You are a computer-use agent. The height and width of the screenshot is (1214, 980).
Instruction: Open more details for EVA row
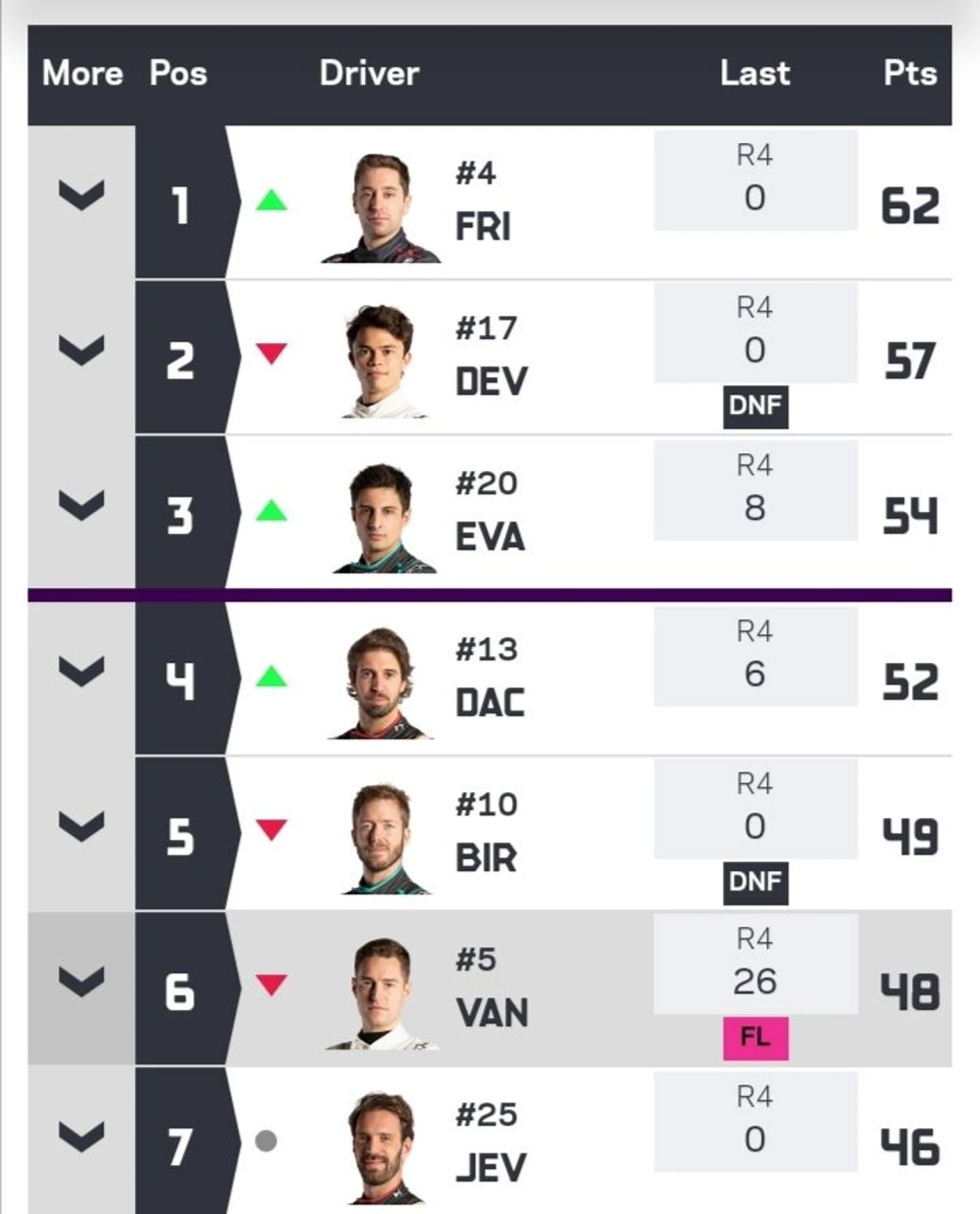click(81, 505)
